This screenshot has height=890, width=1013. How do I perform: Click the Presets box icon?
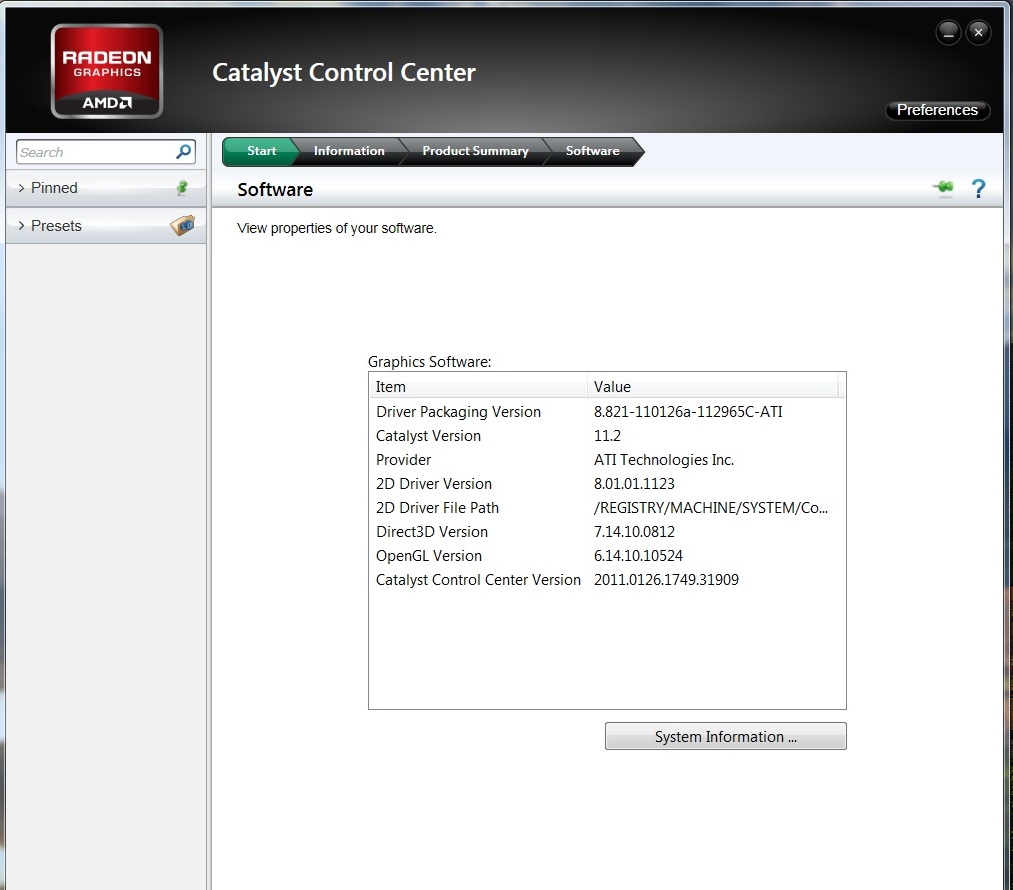coord(183,225)
